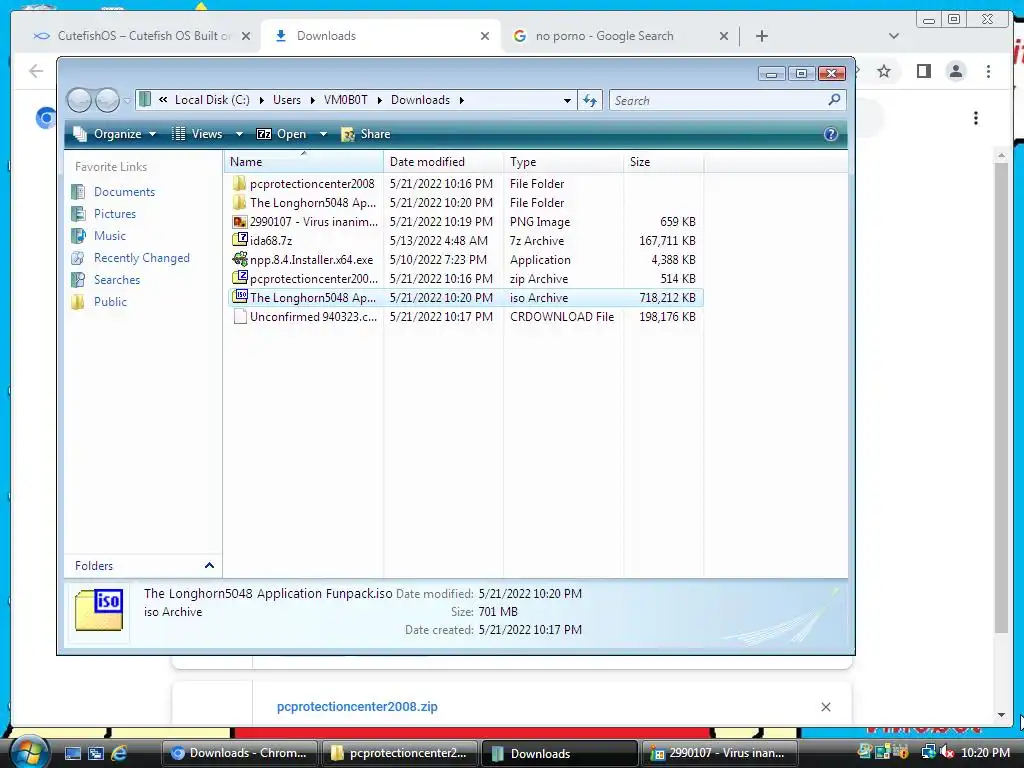1024x768 pixels.
Task: Click the muted volume tray icon
Action: [946, 752]
